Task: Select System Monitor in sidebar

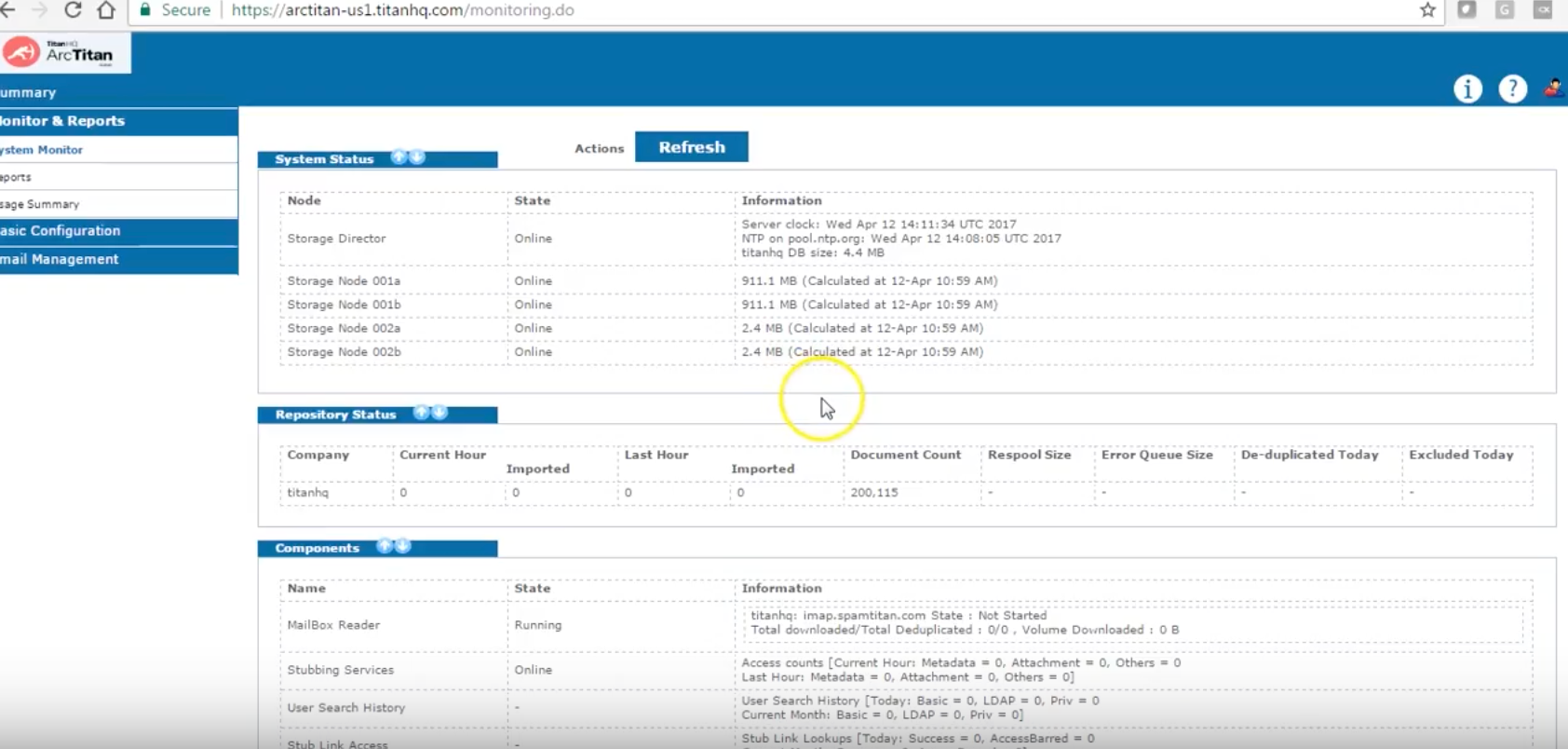Action: tap(41, 149)
